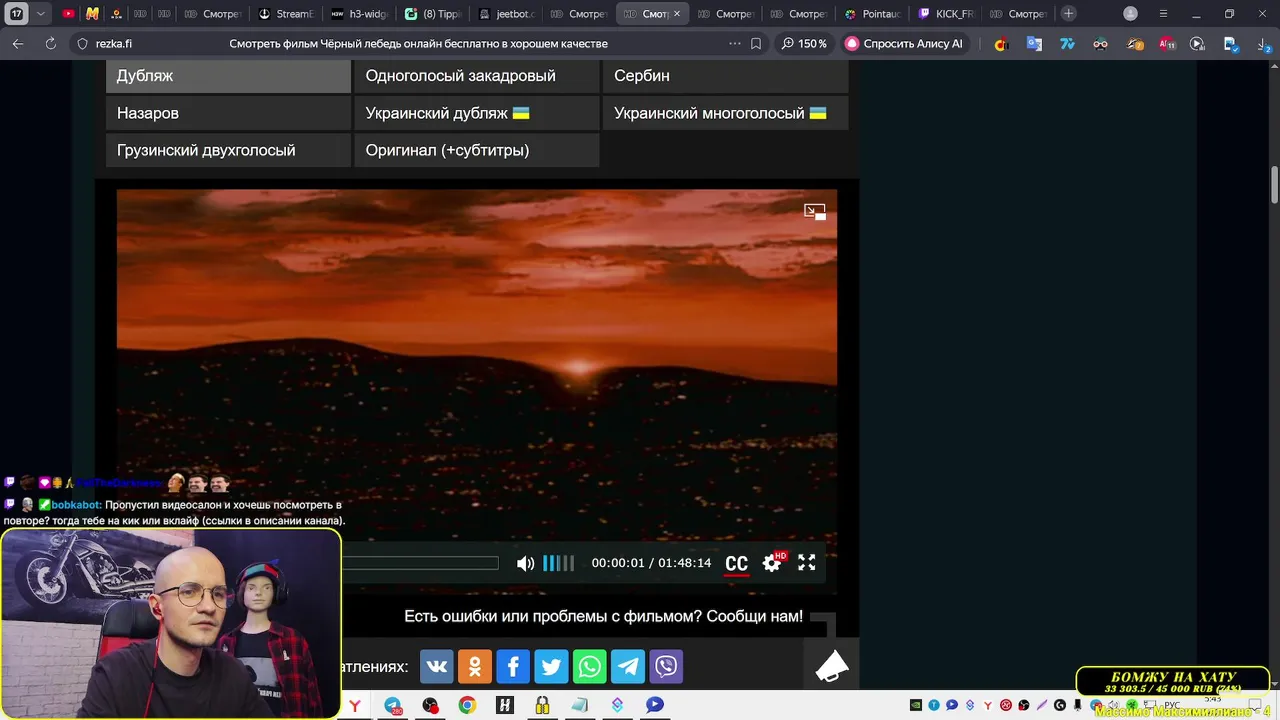Image resolution: width=1280 pixels, height=720 pixels.
Task: Adjust the player volume bars
Action: pos(559,563)
